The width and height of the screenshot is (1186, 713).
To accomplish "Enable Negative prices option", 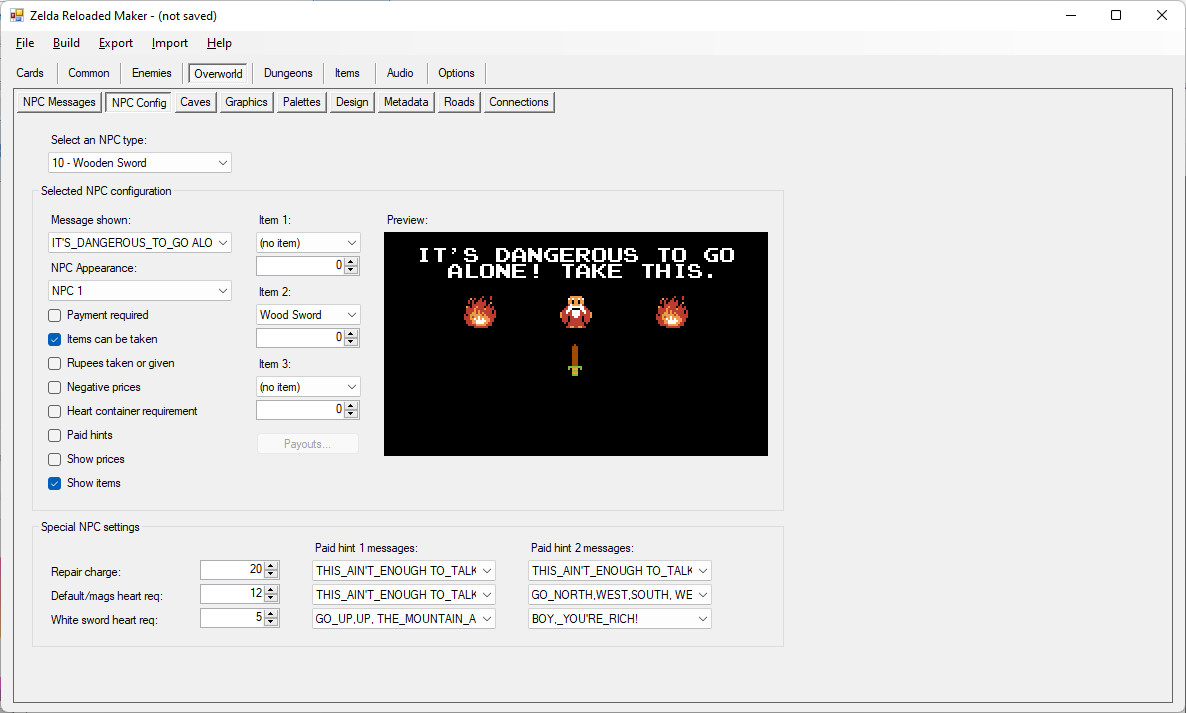I will coord(54,387).
